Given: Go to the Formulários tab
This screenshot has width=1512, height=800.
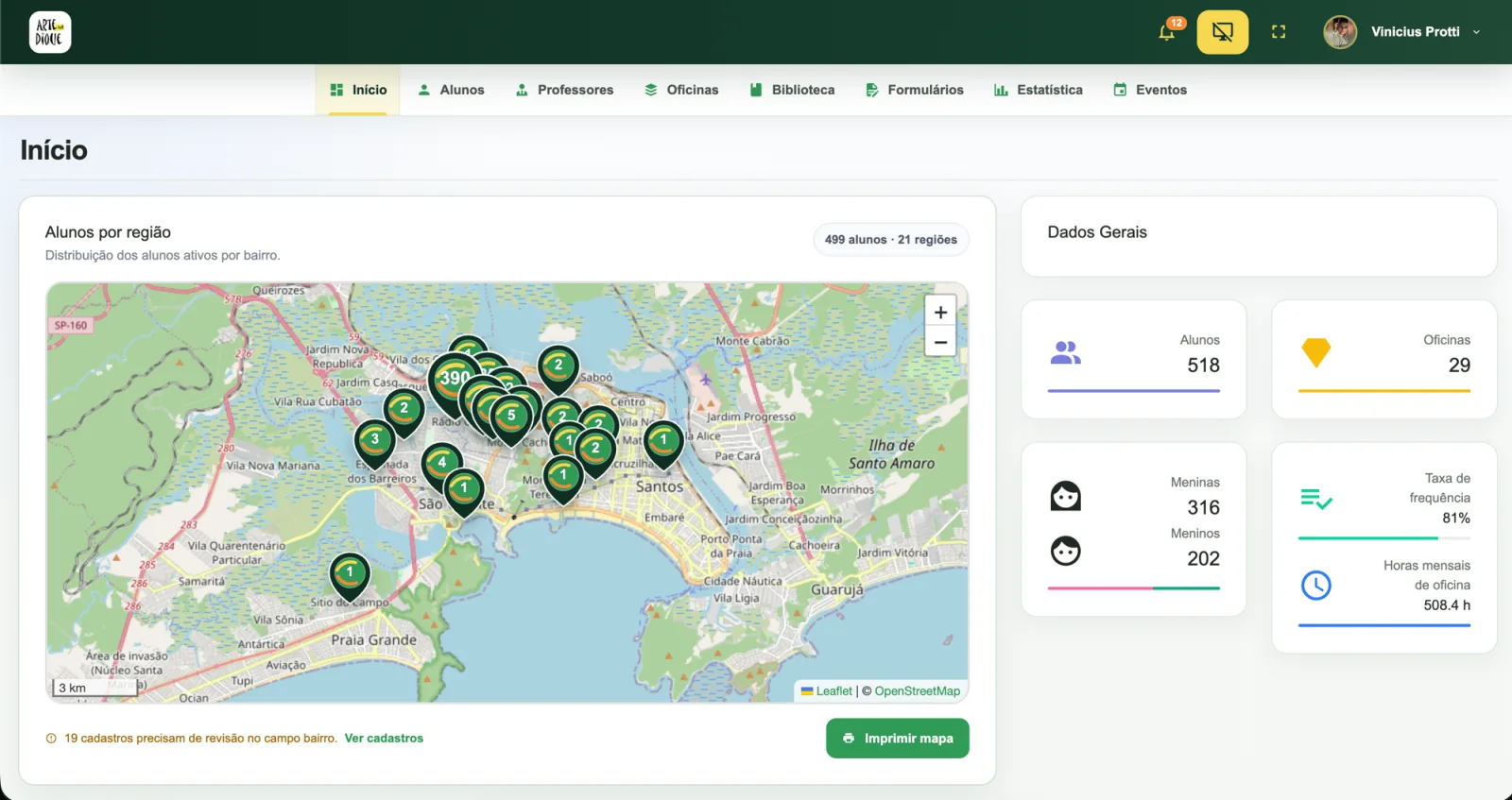Looking at the screenshot, I should point(915,90).
